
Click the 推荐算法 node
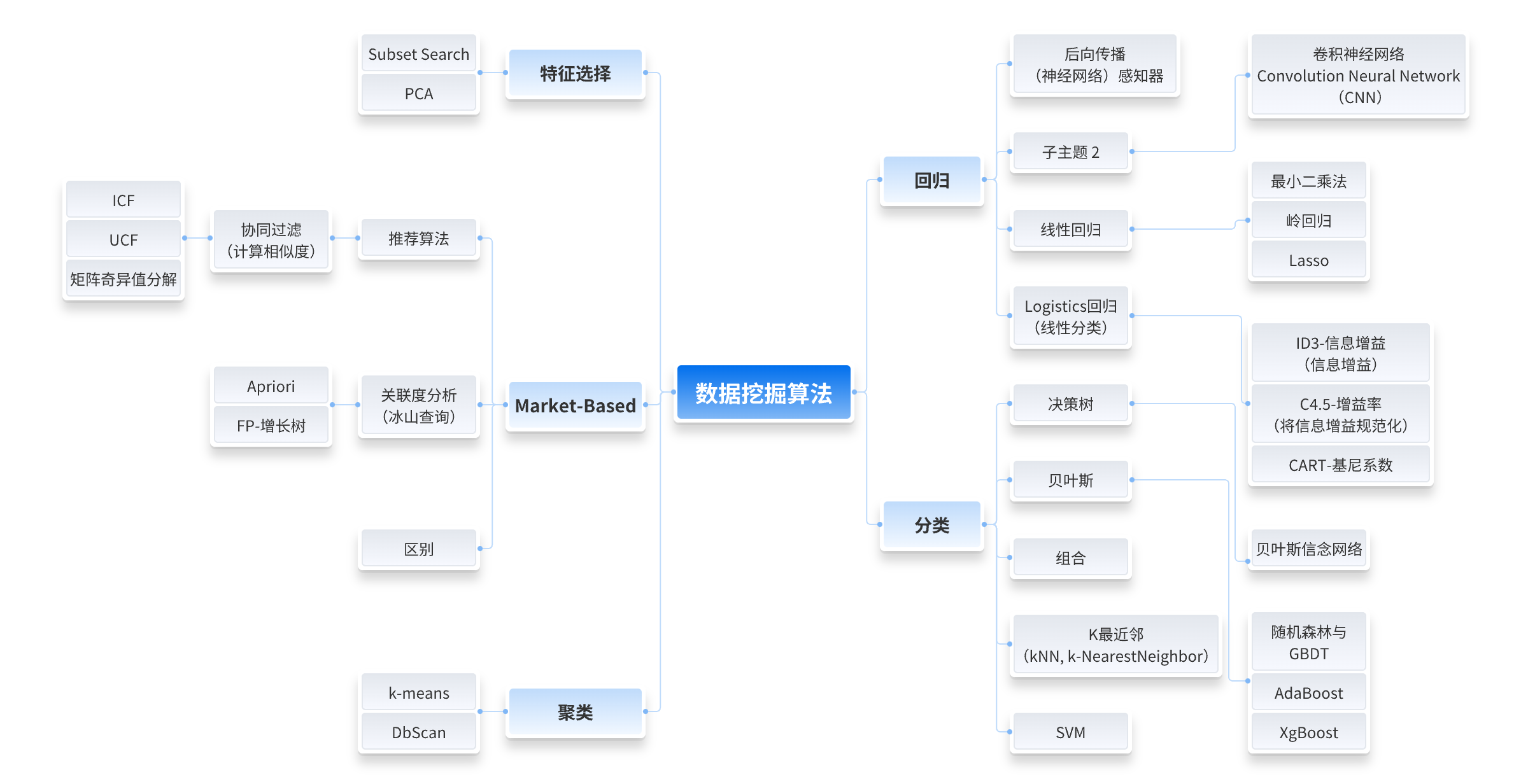[x=418, y=239]
